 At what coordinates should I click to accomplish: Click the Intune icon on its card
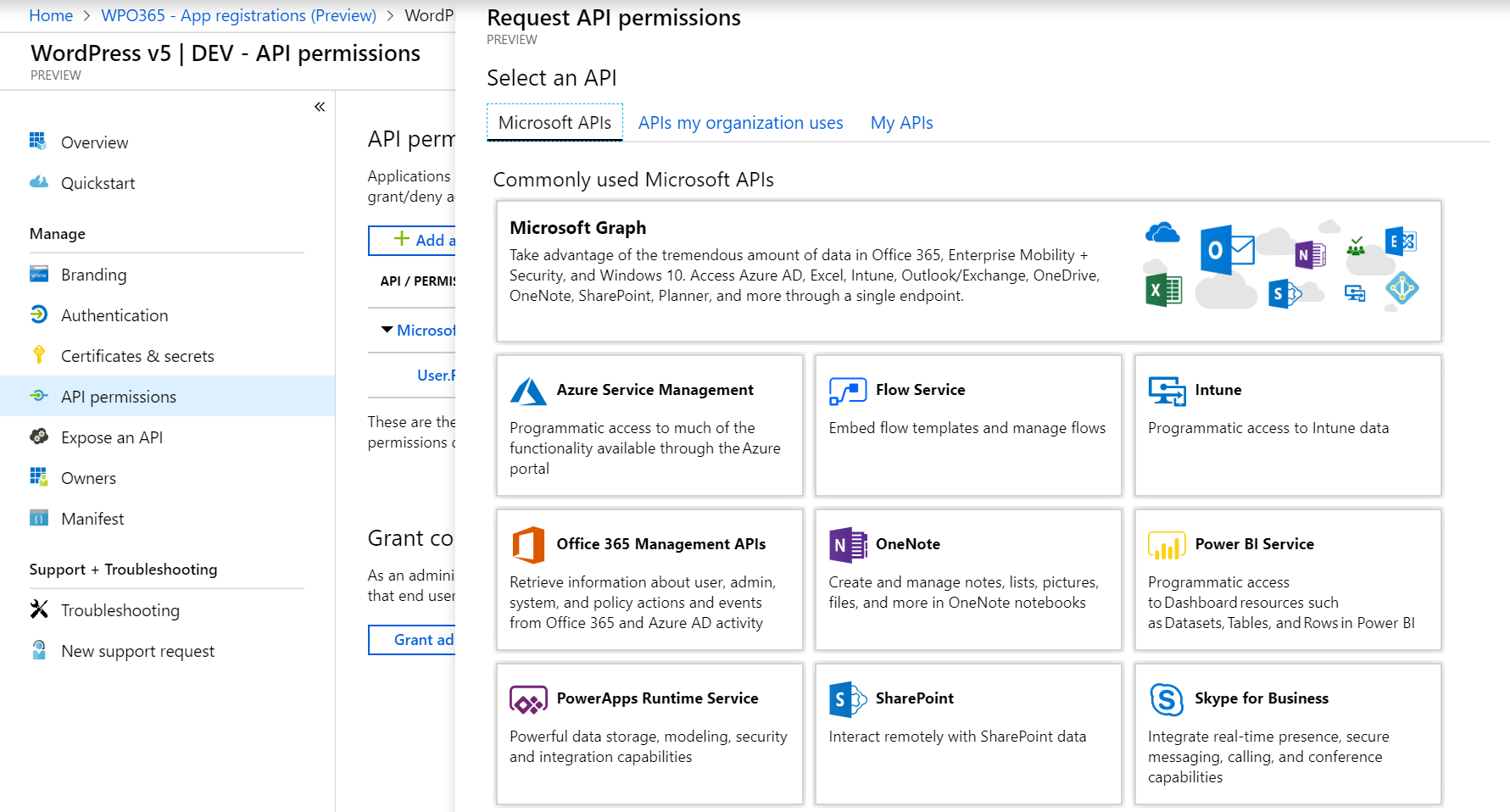tap(1167, 391)
